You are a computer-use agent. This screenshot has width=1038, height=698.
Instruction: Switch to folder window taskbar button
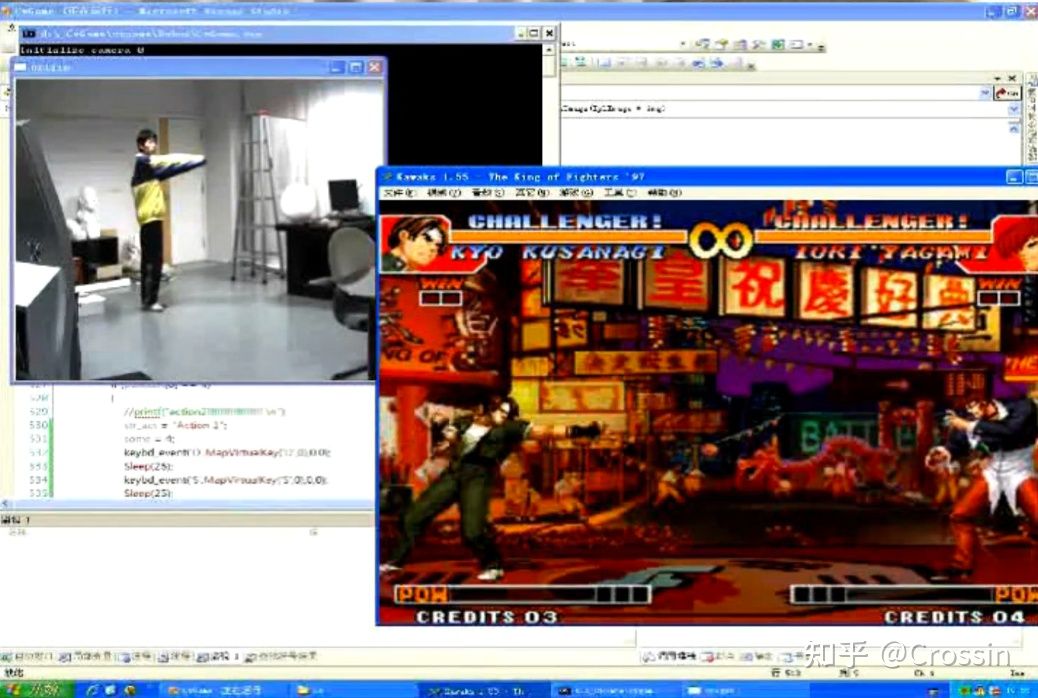click(354, 690)
